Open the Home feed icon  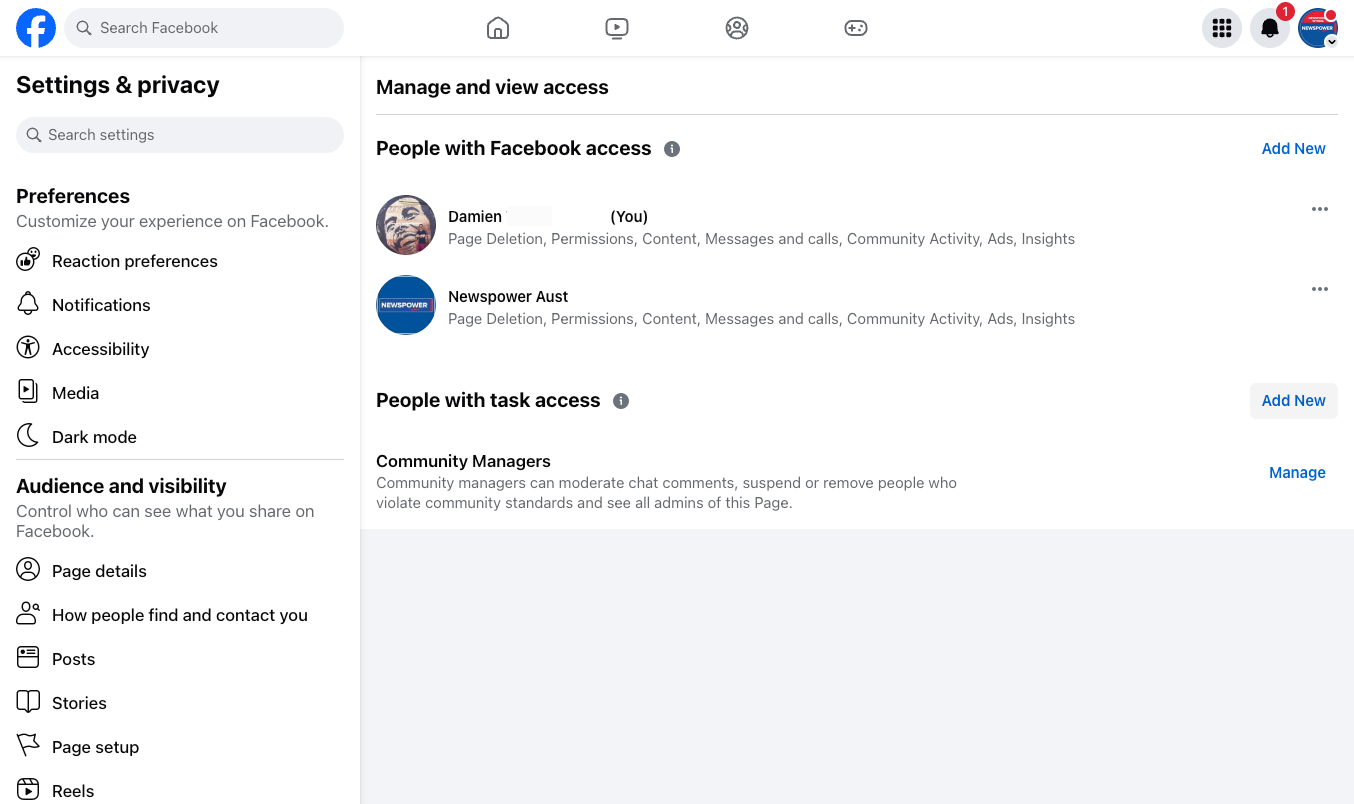pos(498,28)
